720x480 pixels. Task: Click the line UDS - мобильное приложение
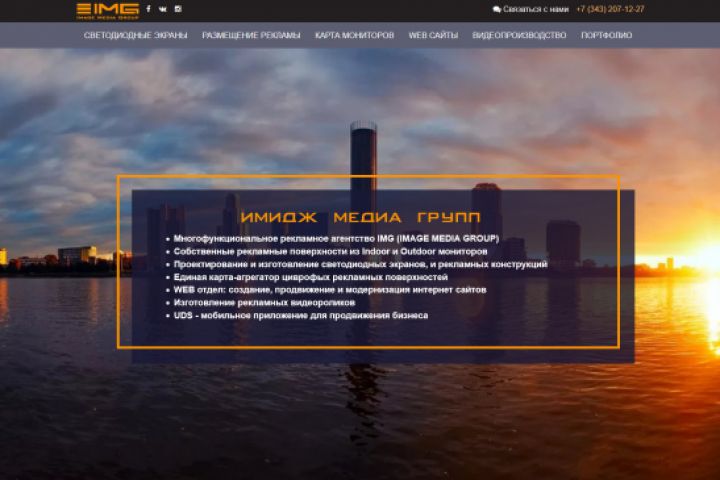pos(301,316)
